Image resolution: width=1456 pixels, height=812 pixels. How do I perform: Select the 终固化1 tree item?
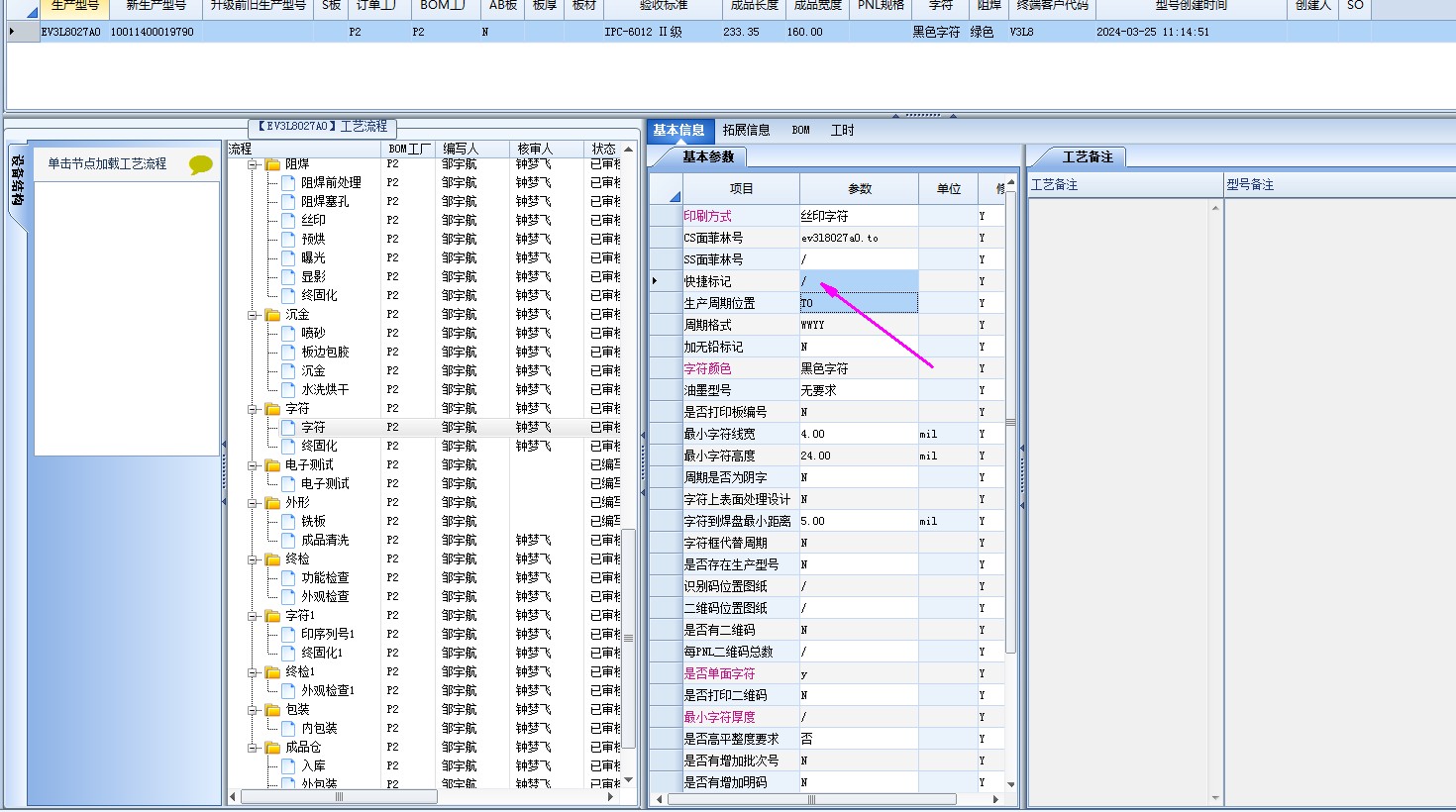(322, 654)
